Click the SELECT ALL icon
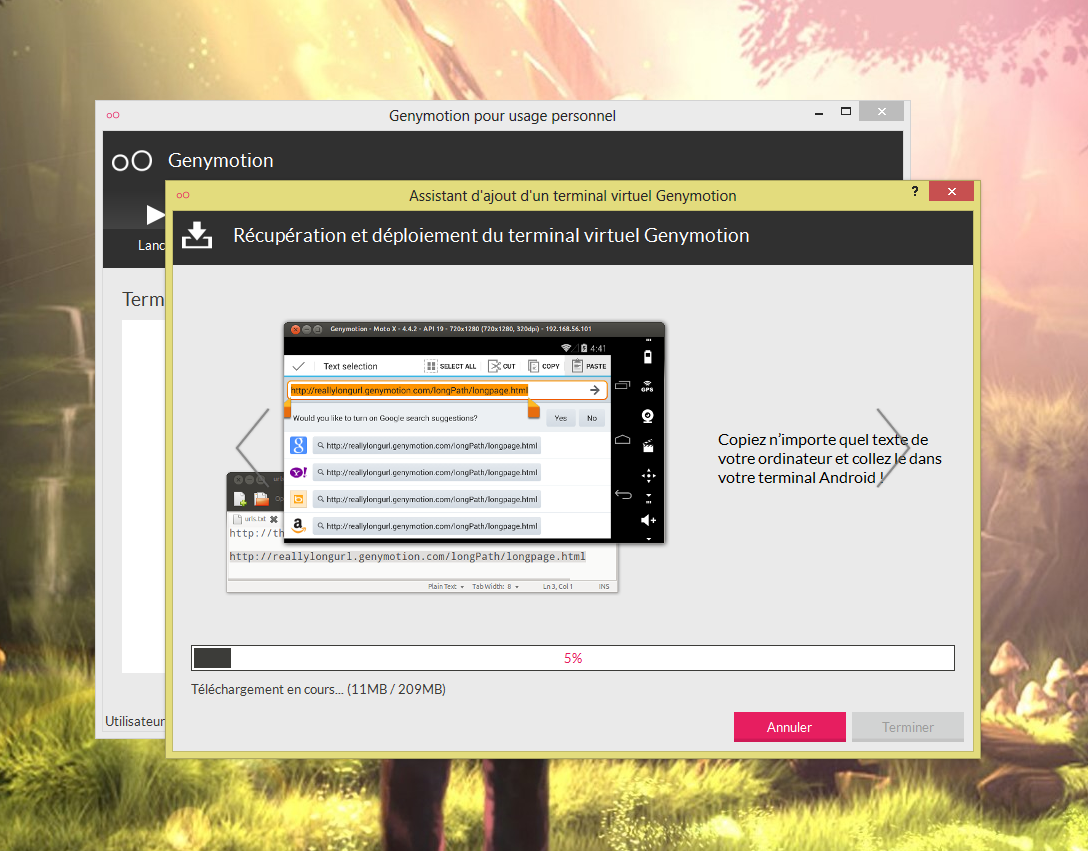Viewport: 1088px width, 851px height. [x=431, y=366]
